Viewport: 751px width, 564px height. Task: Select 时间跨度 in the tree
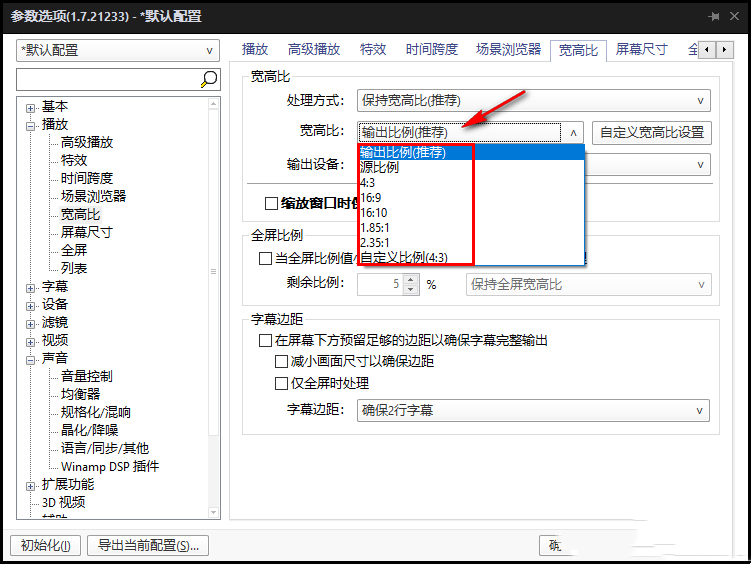pos(87,178)
